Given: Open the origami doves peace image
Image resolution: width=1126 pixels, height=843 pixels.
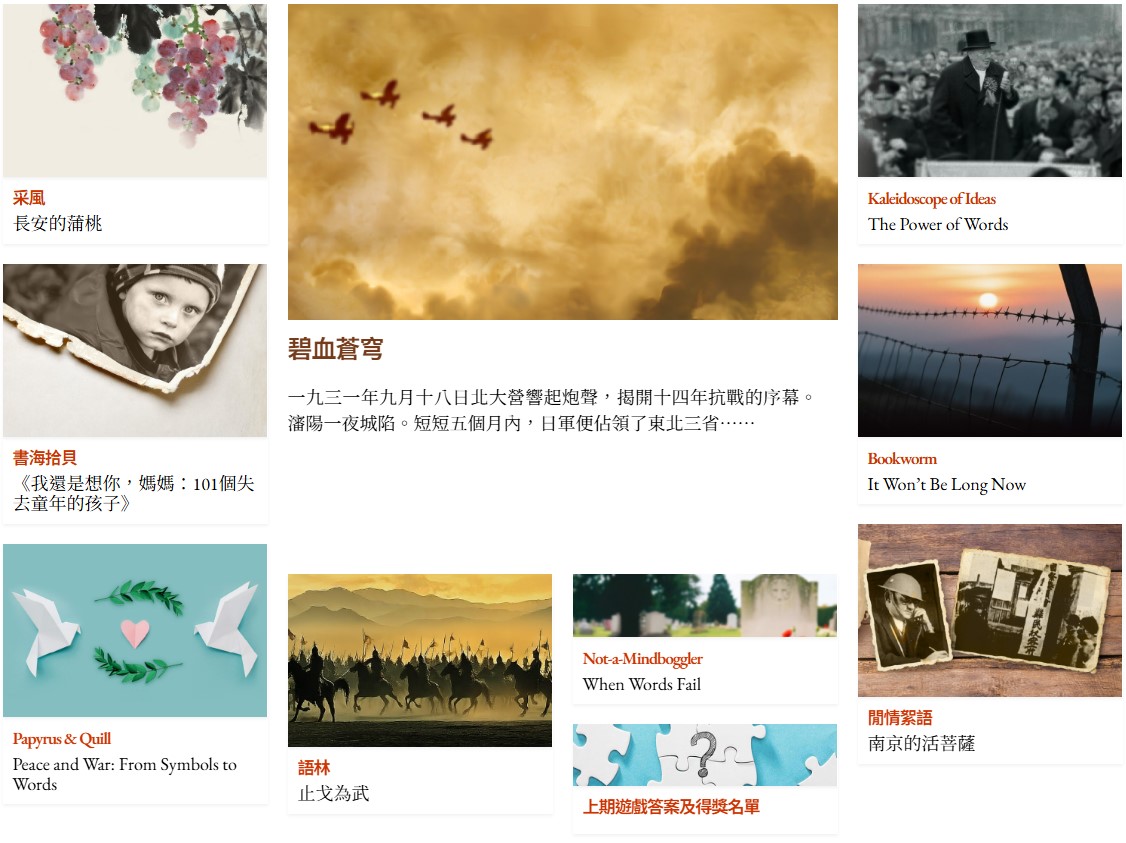Looking at the screenshot, I should [135, 630].
